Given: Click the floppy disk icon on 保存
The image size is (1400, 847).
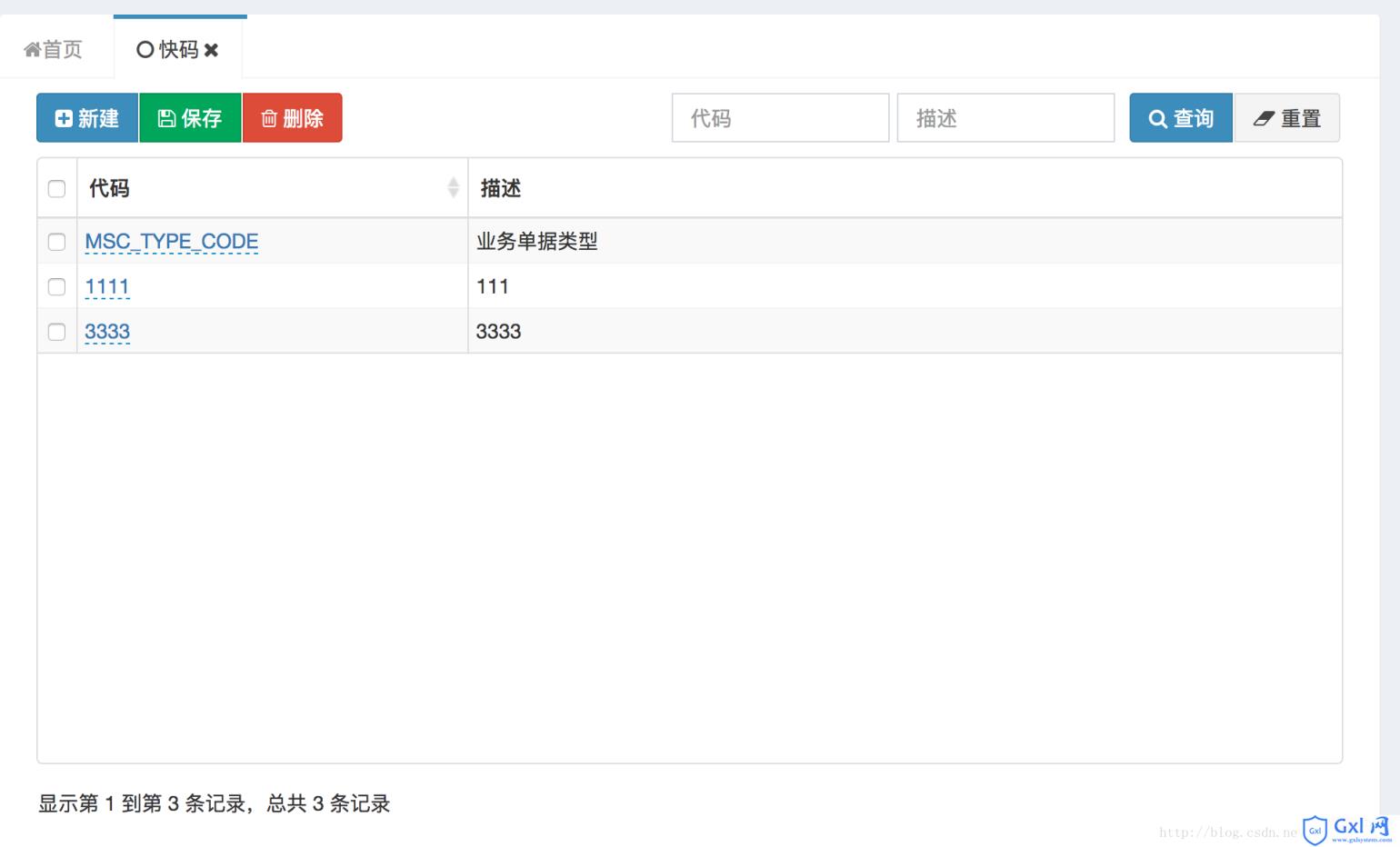Looking at the screenshot, I should (x=166, y=118).
